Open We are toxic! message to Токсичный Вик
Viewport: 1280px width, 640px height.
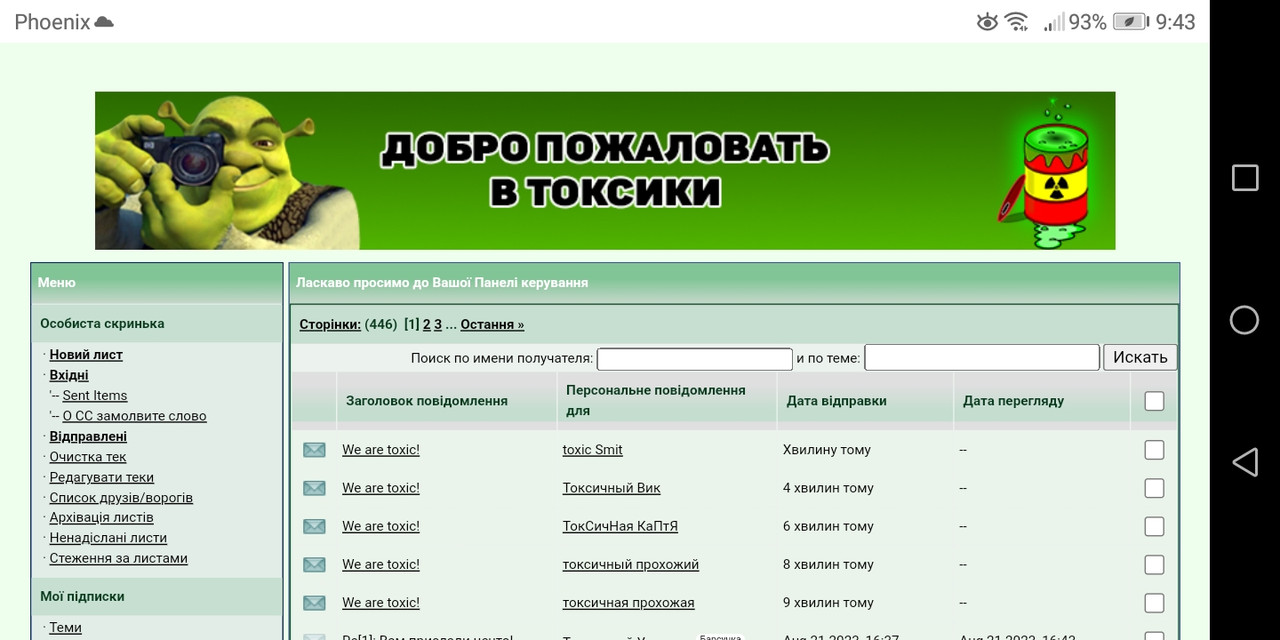point(381,488)
